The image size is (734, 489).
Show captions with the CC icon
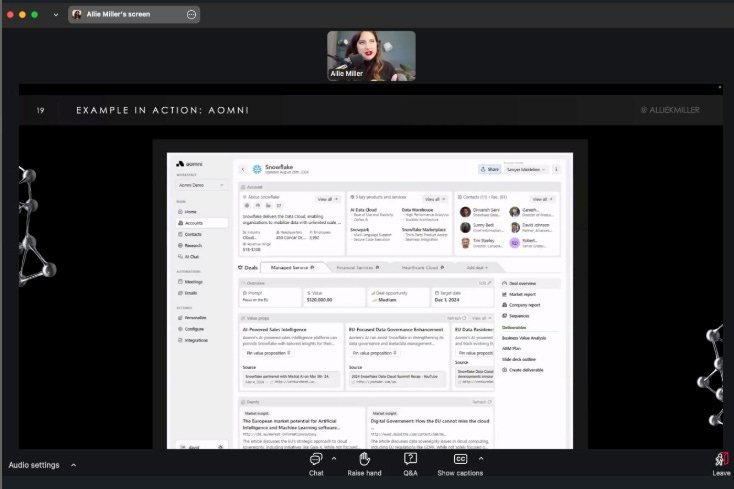(x=460, y=465)
